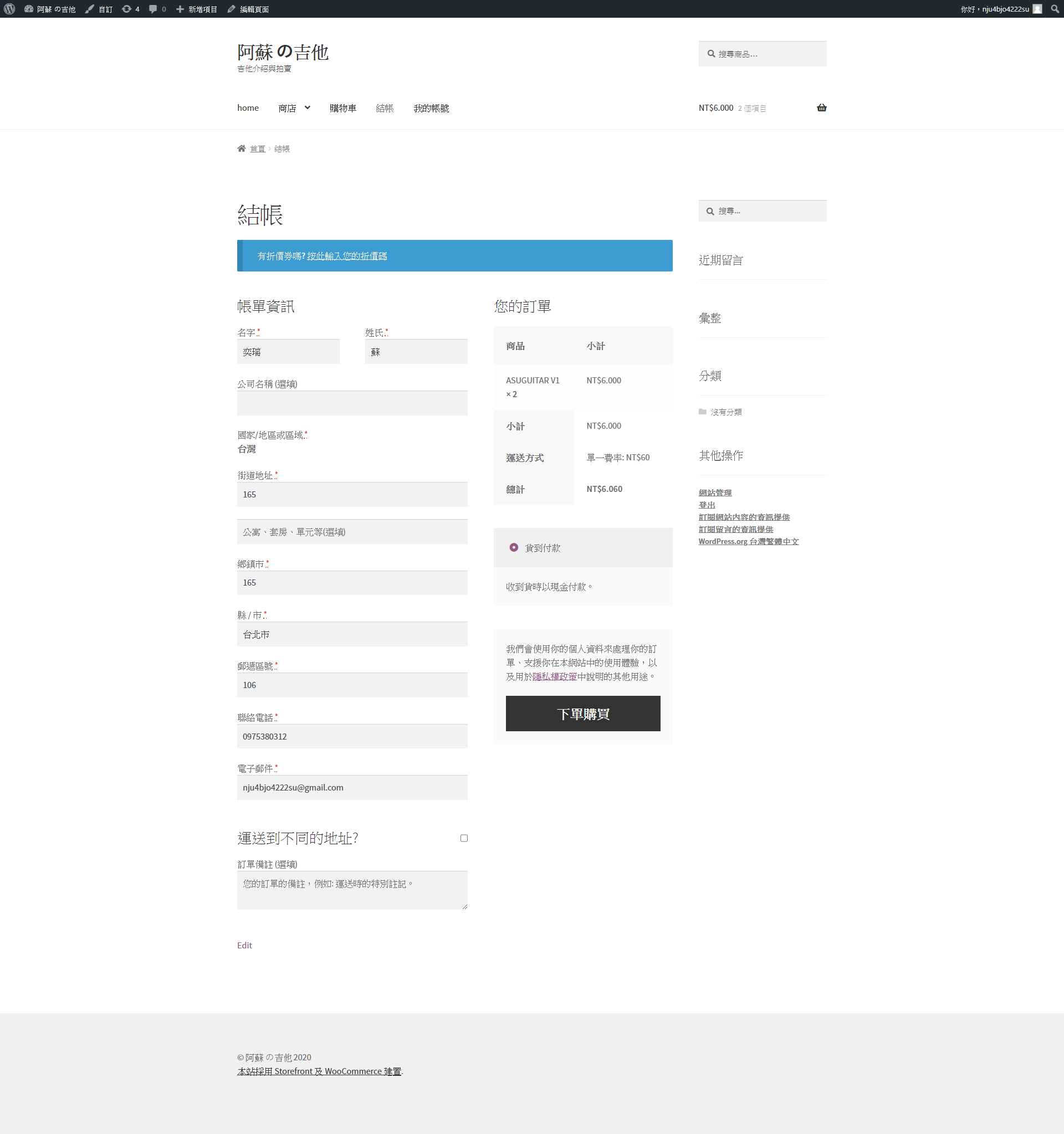Screen dimensions: 1064x1134
Task: Expand coupon entry via 按此輸入您的折價碼
Action: (x=346, y=256)
